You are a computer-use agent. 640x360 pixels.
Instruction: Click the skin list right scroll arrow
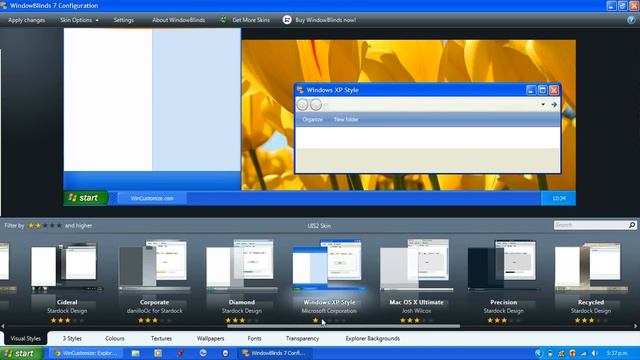pos(636,326)
